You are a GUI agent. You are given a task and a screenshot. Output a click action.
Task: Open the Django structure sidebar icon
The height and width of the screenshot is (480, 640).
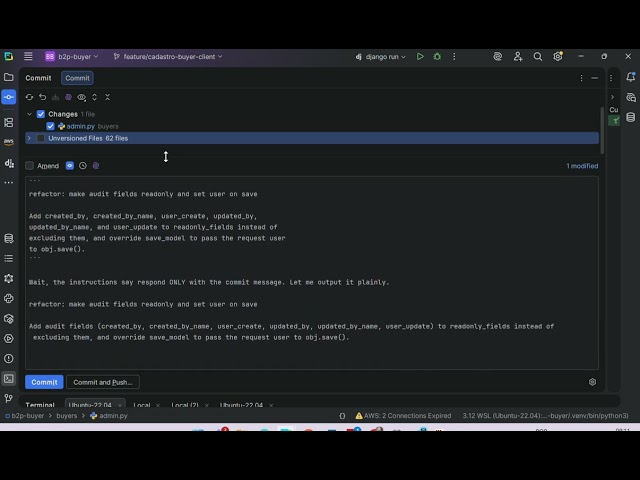pos(9,163)
